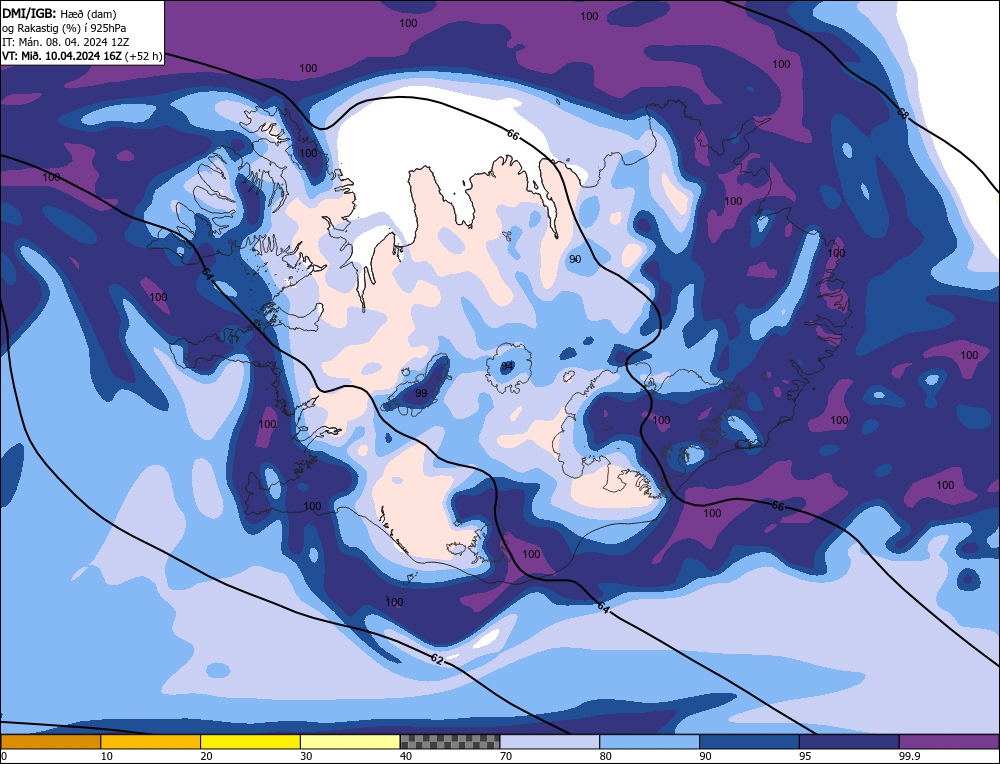Click the 'DMI/IGB: Hæð (dam)' title line
Viewport: 1000px width, 764px height.
[x=60, y=13]
